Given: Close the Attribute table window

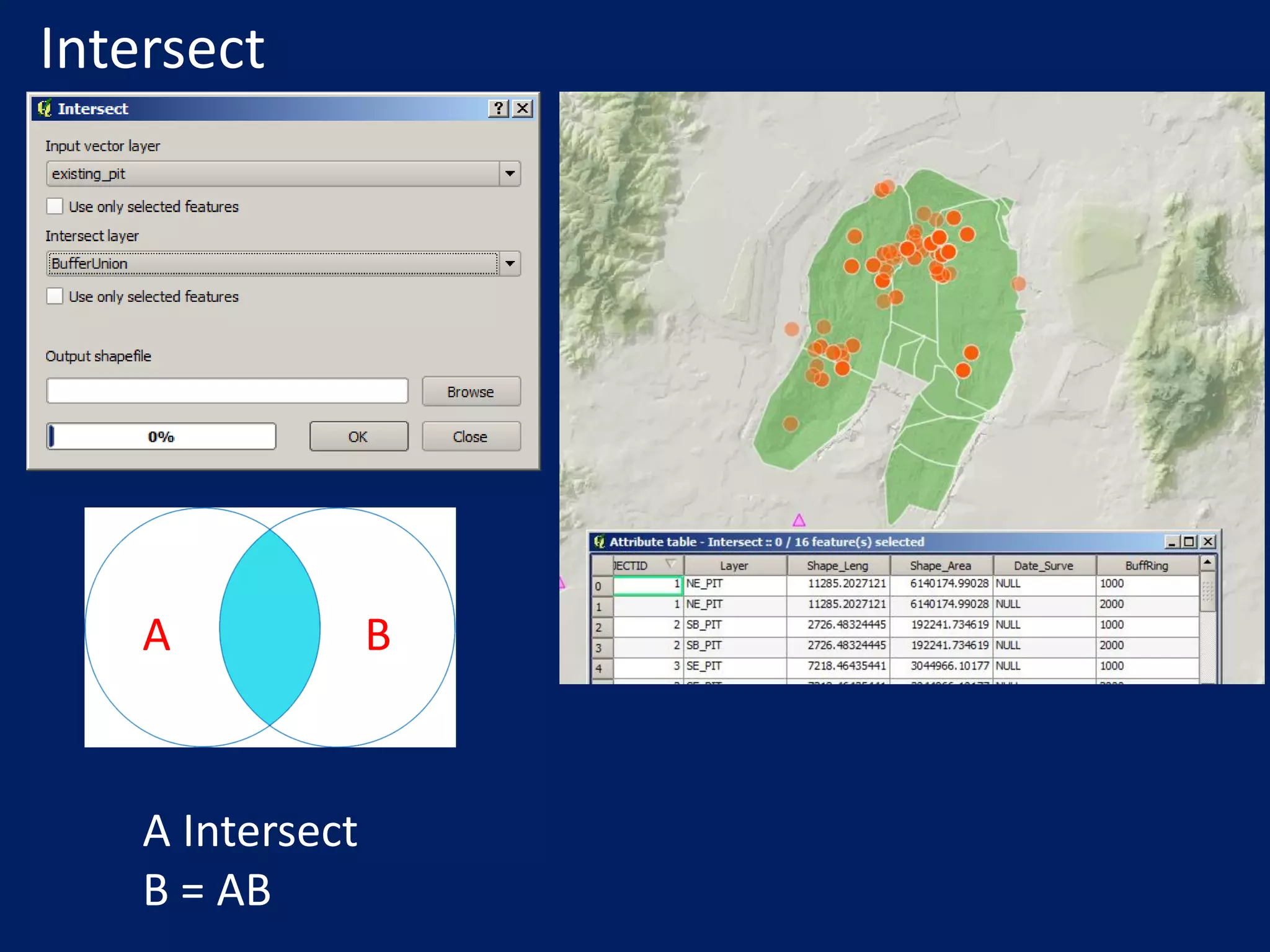Looking at the screenshot, I should pyautogui.click(x=1208, y=542).
